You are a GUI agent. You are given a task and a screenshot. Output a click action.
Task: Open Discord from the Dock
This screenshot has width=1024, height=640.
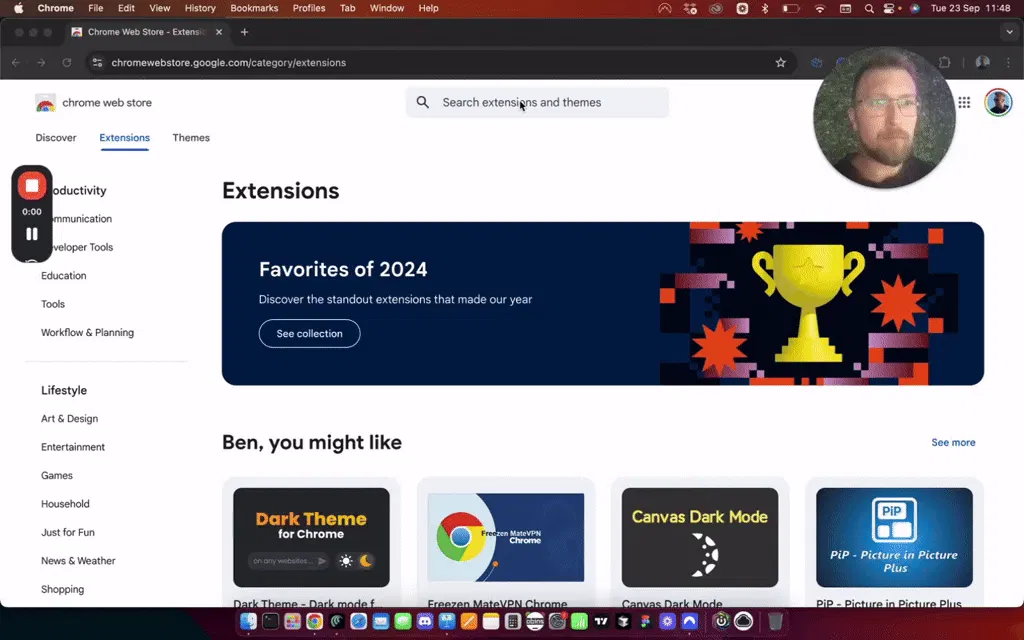pyautogui.click(x=424, y=622)
